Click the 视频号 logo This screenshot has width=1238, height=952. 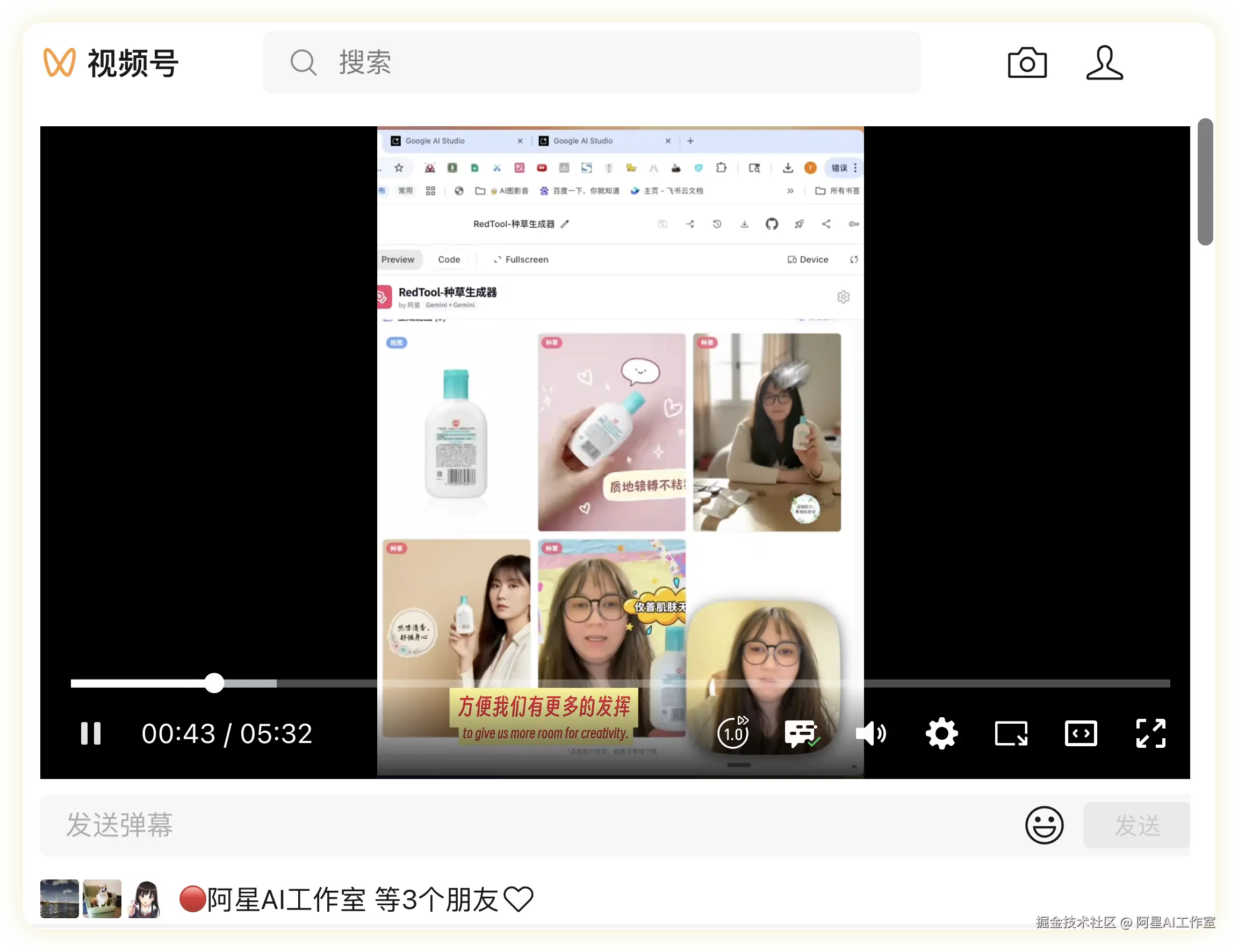click(112, 62)
